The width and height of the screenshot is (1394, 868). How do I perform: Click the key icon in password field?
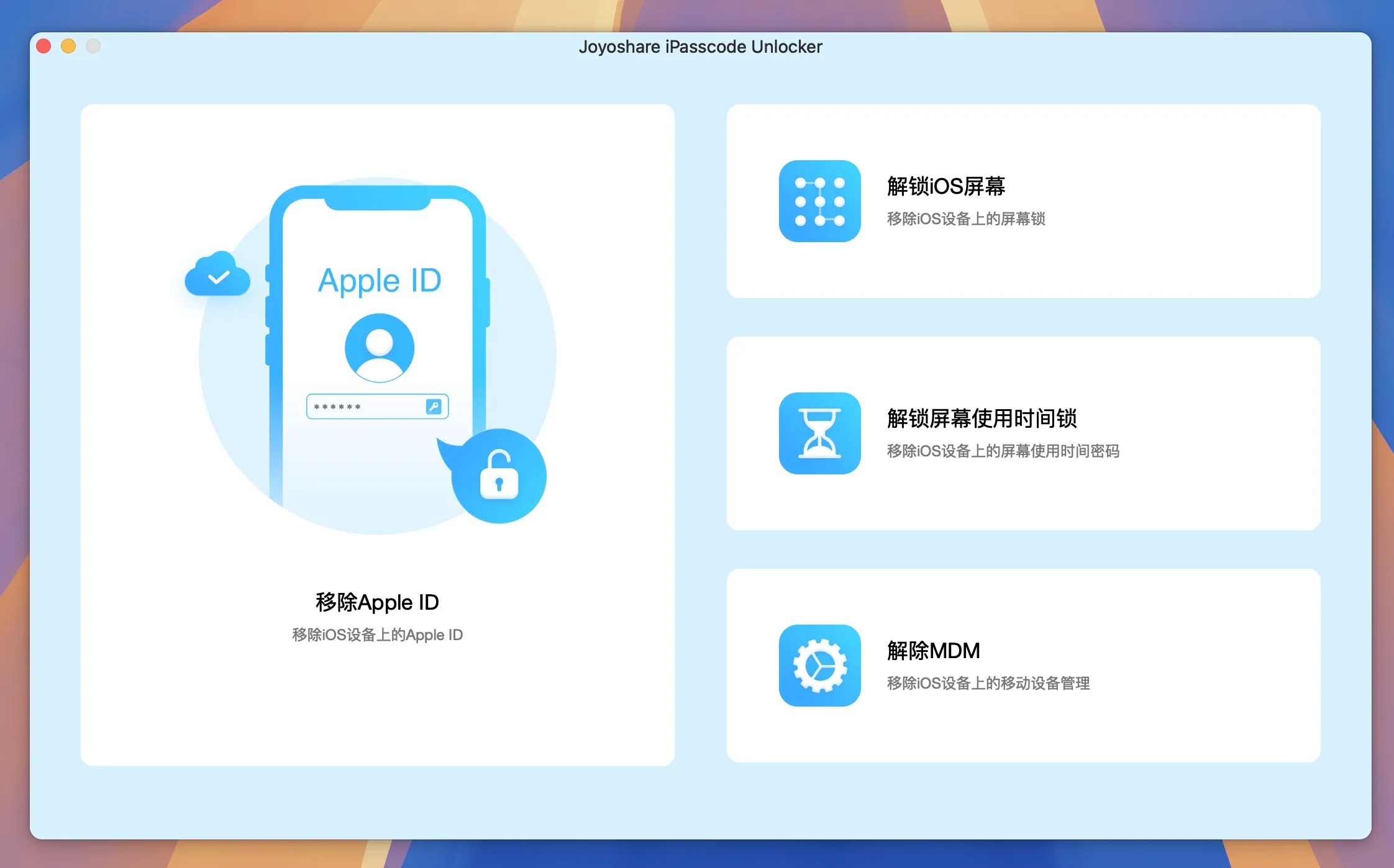coord(434,407)
